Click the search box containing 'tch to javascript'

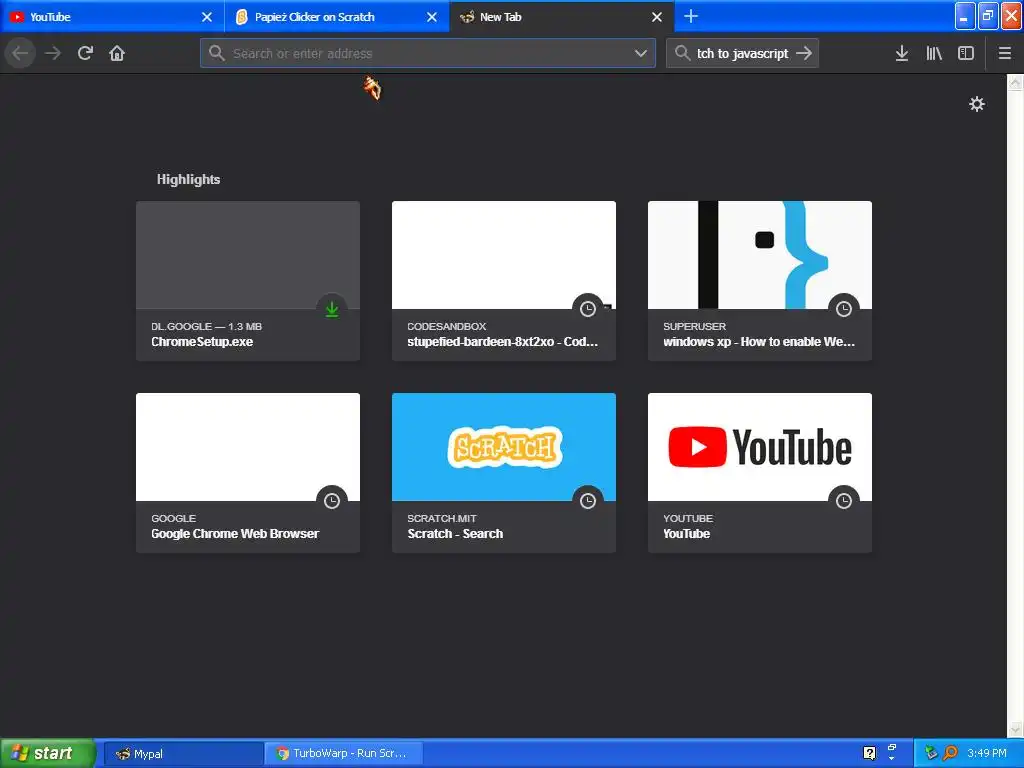pos(742,53)
